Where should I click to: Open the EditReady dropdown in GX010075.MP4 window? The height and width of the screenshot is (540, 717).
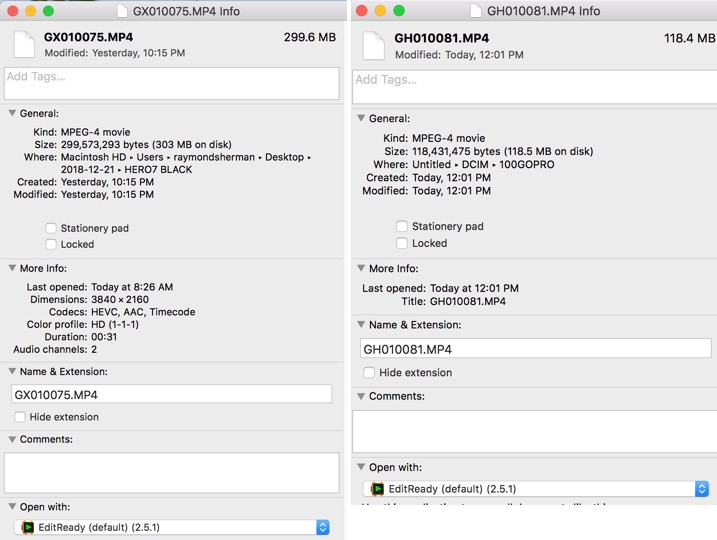tap(172, 527)
